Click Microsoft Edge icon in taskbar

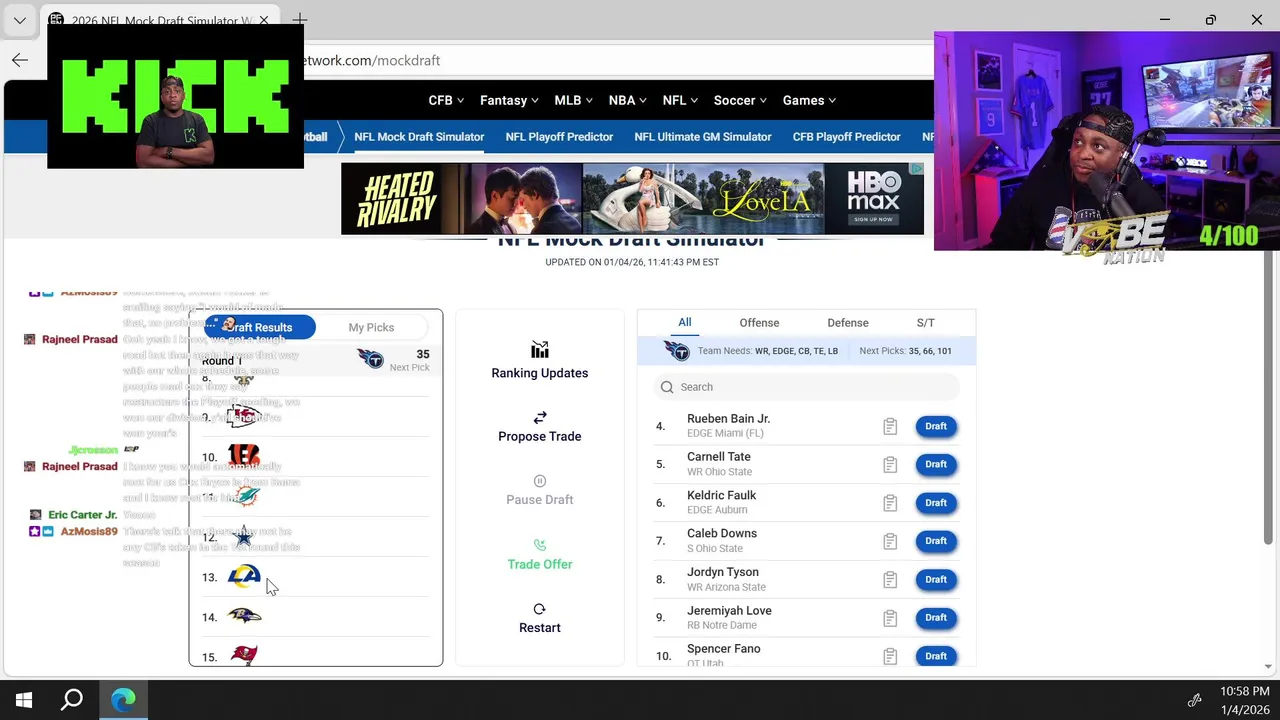click(123, 700)
